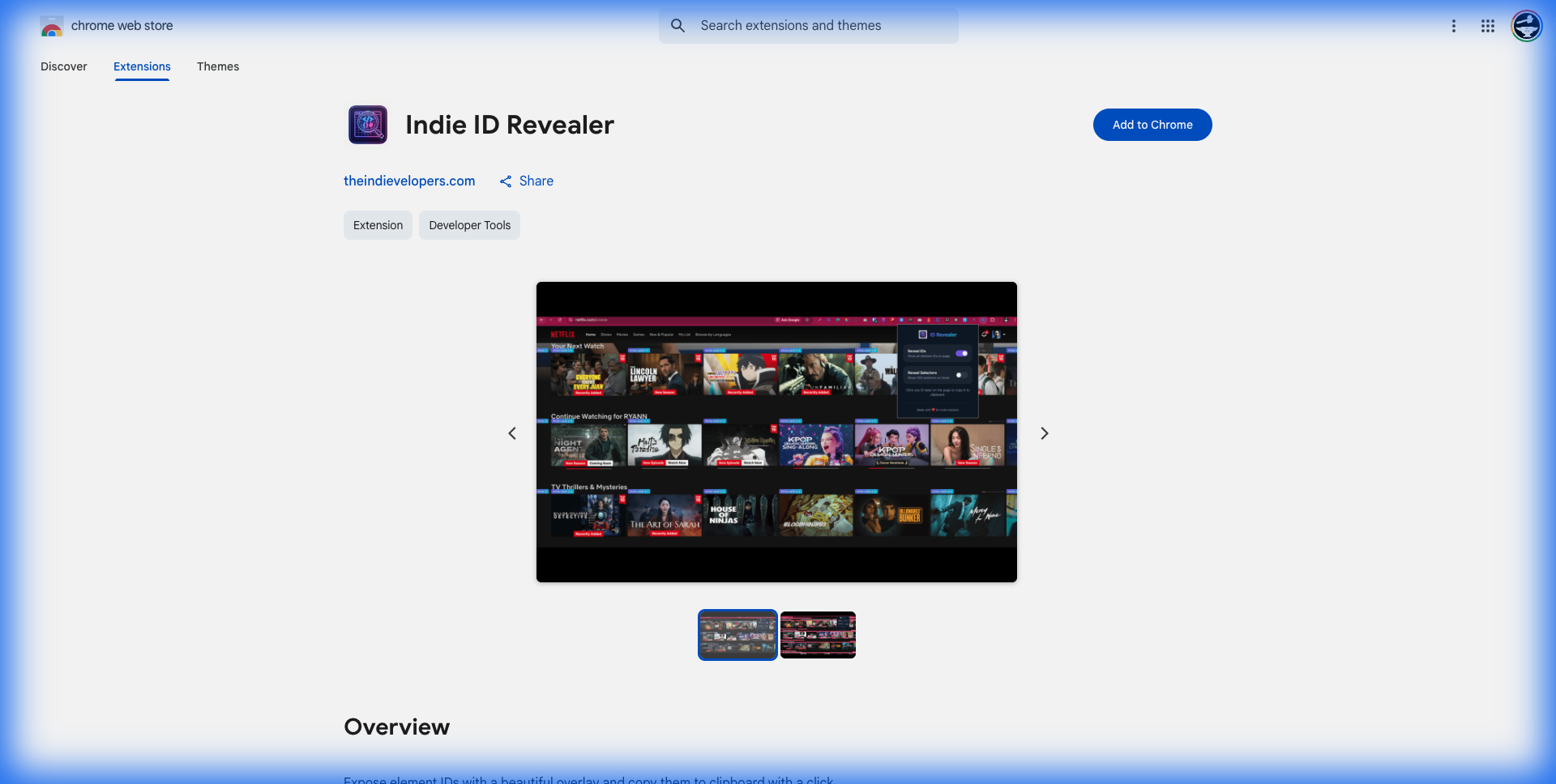Image resolution: width=1556 pixels, height=784 pixels.
Task: Click the Indie ID Revealer extension icon
Action: tap(368, 125)
